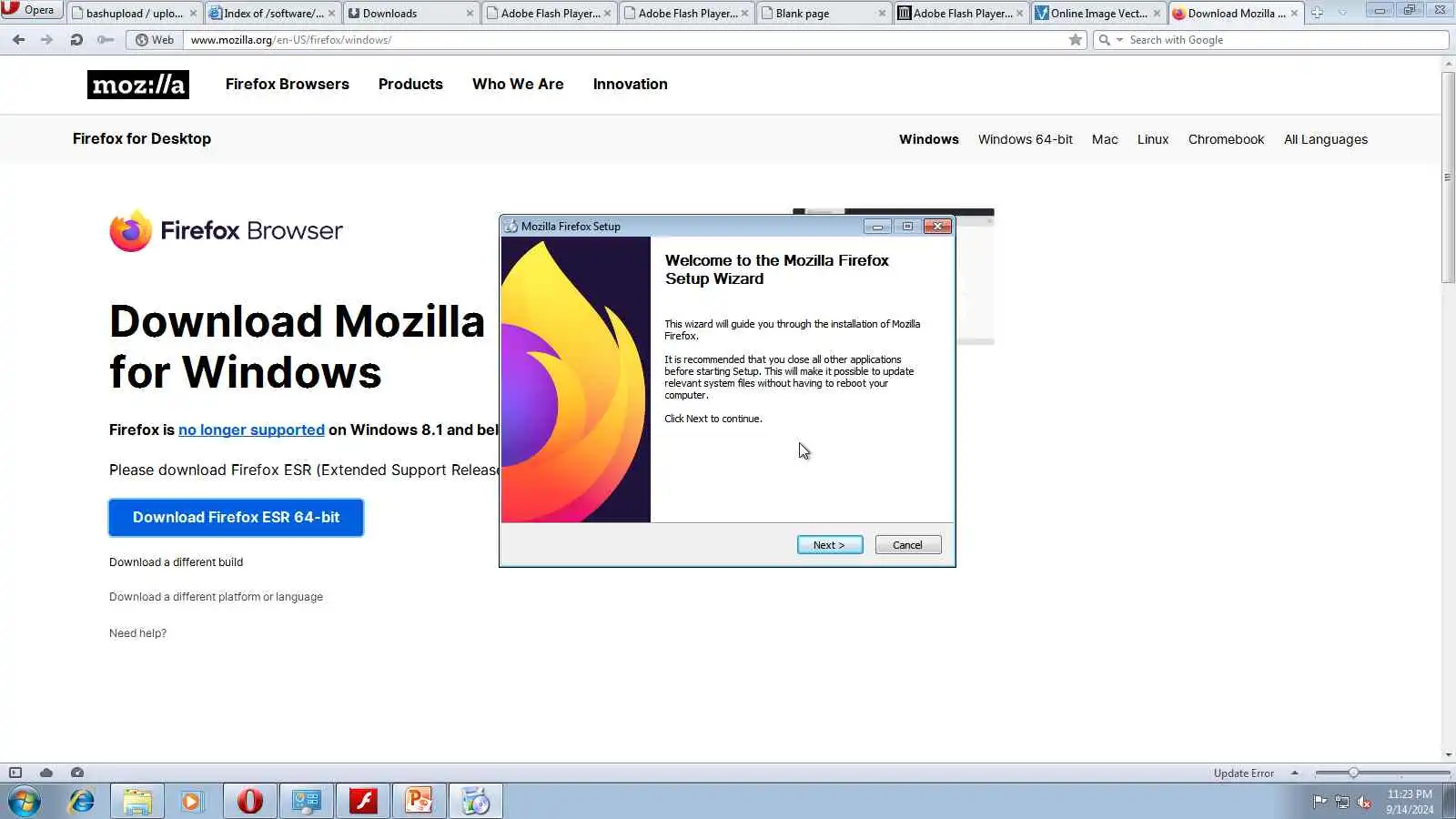Click the muted volume tray icon
This screenshot has width=1456, height=819.
pyautogui.click(x=1364, y=802)
